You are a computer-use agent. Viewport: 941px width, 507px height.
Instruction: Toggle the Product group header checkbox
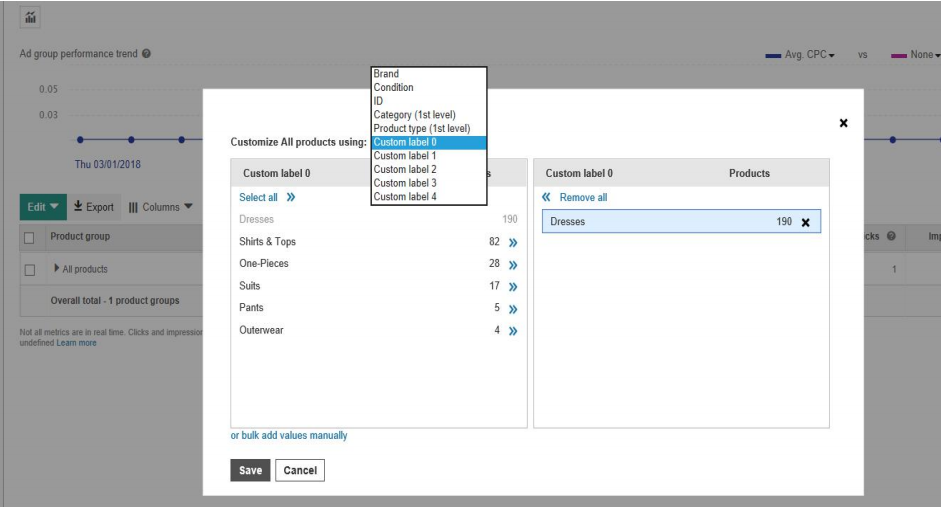coord(30,236)
